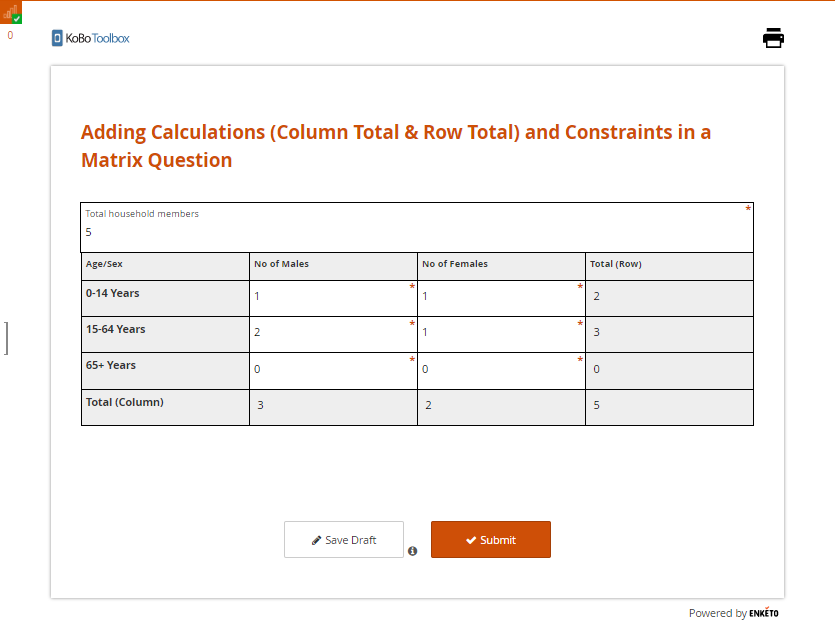The width and height of the screenshot is (835, 637).
Task: Click the Save Draft button
Action: tap(343, 540)
